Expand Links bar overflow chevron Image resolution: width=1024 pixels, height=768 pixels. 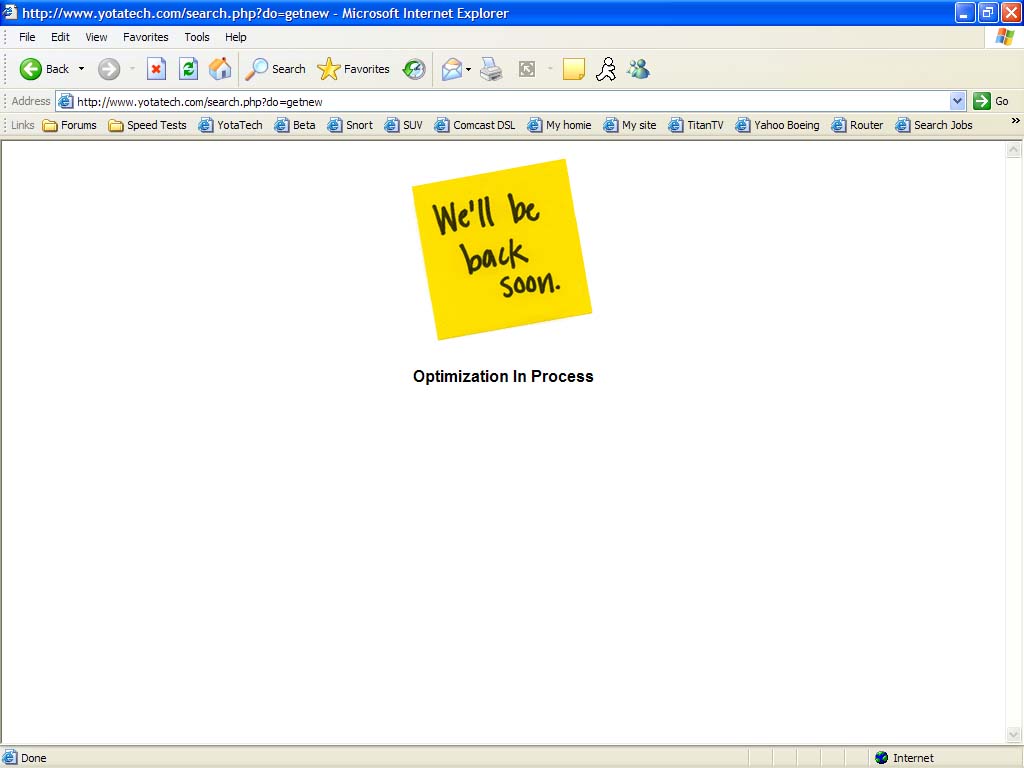1015,121
